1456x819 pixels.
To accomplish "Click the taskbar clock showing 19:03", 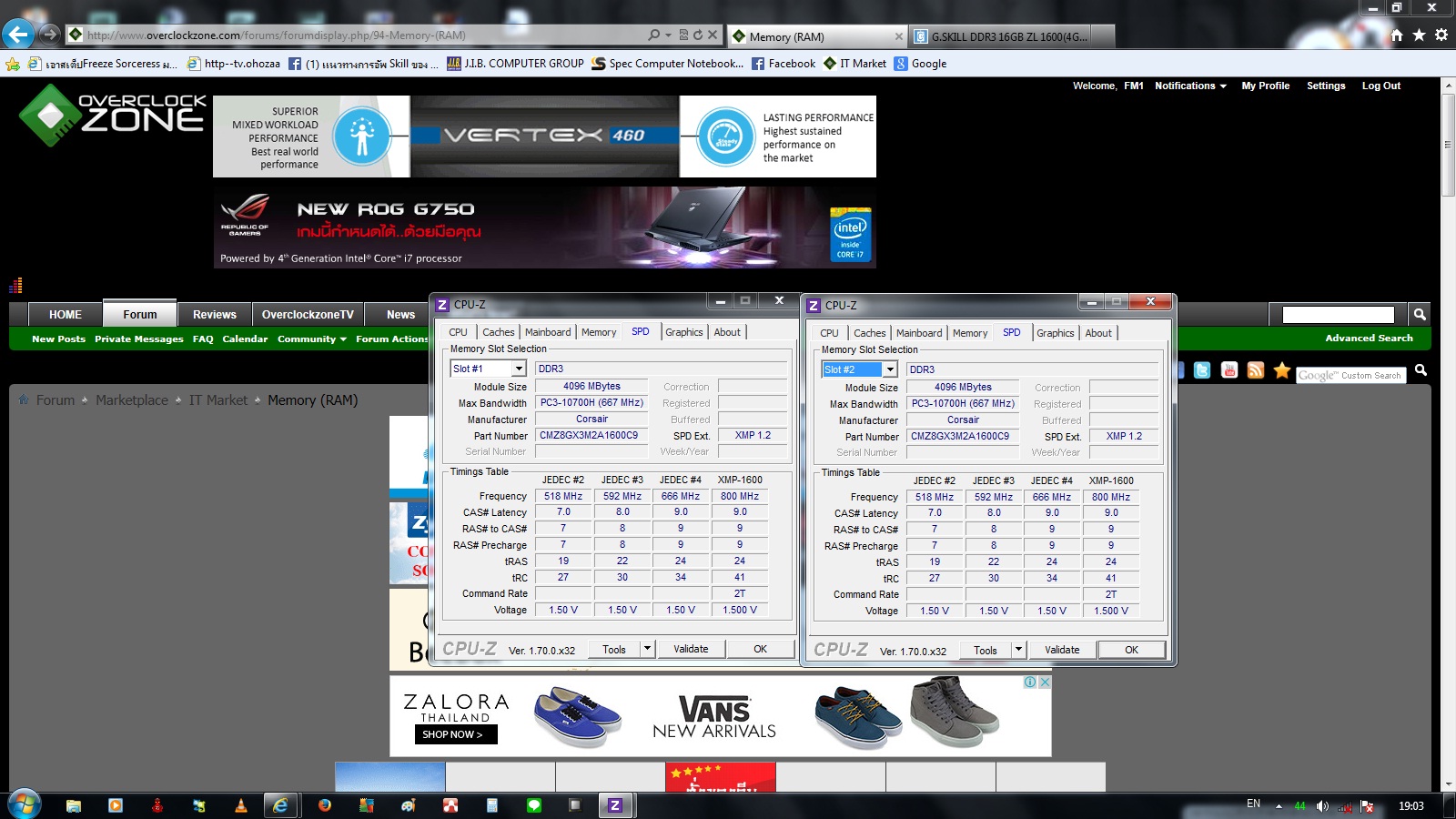I will [x=1410, y=806].
